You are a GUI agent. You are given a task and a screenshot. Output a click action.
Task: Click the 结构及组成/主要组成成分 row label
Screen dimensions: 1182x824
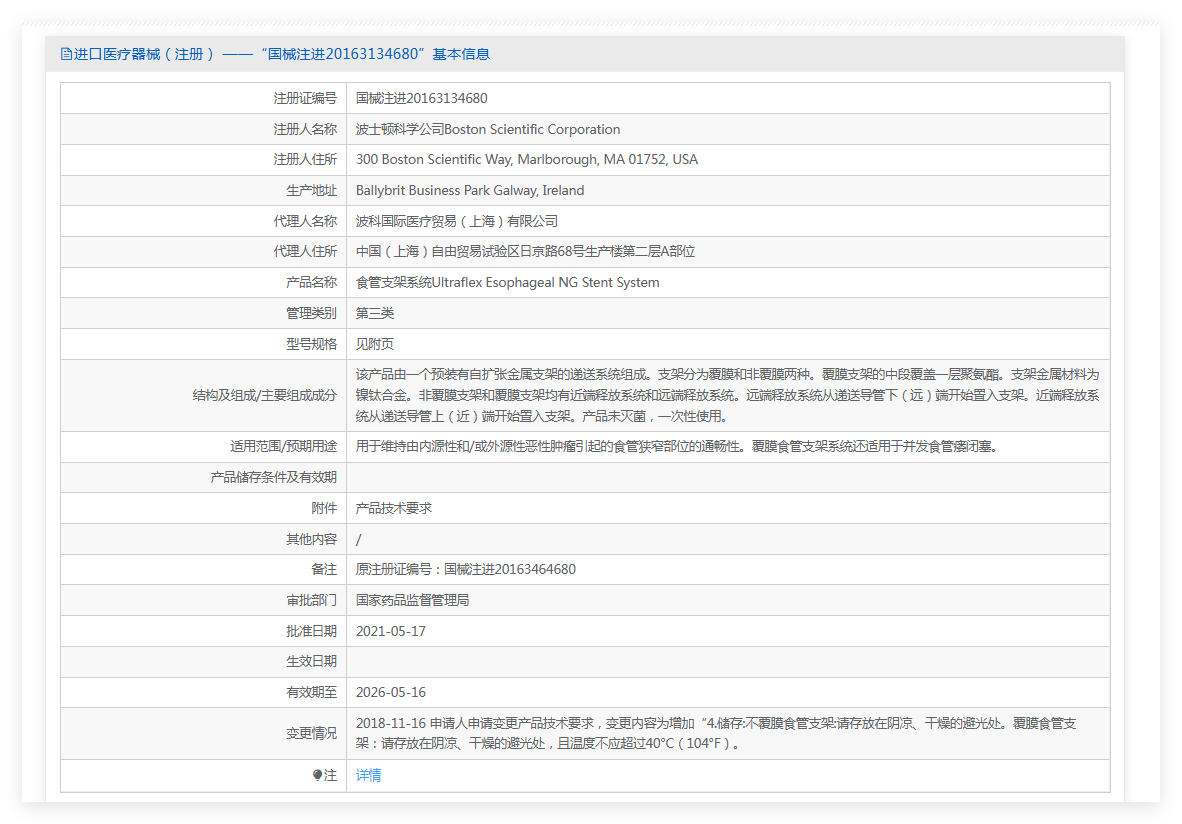pyautogui.click(x=264, y=395)
